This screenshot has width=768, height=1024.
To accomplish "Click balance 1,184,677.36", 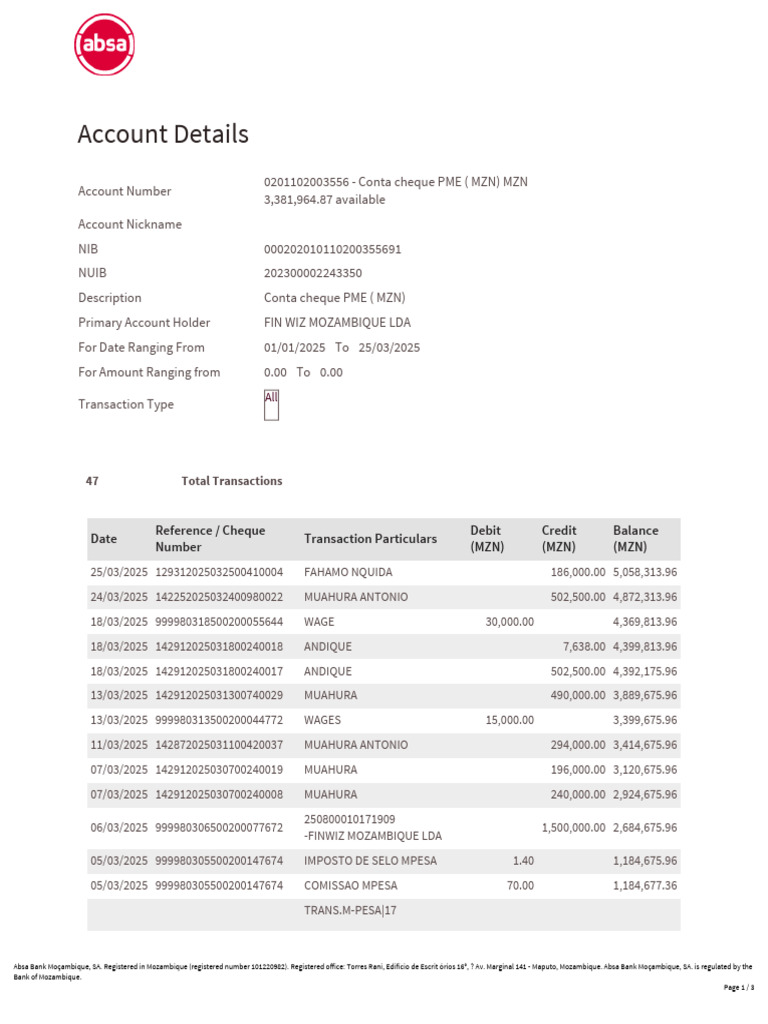I will click(x=645, y=886).
